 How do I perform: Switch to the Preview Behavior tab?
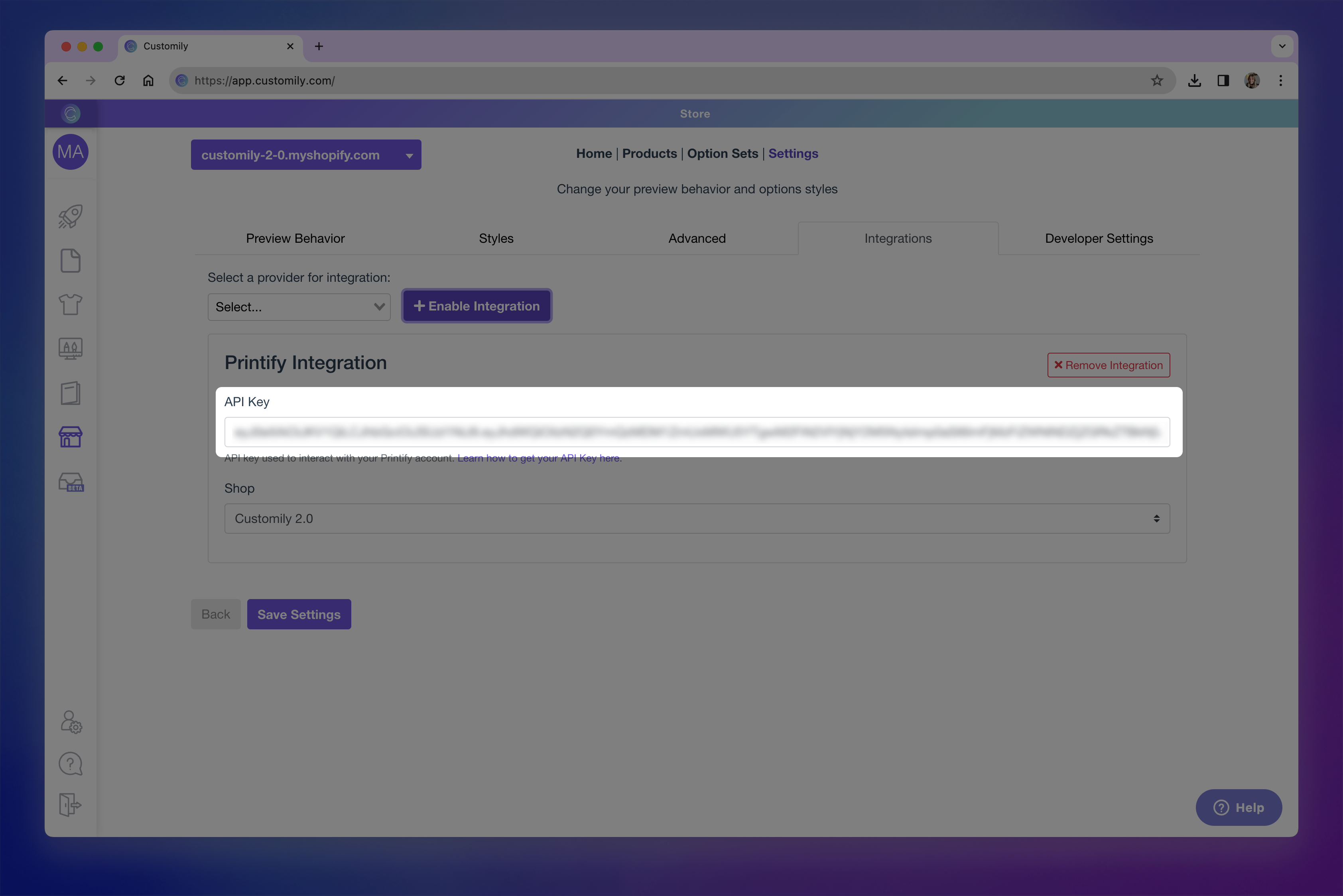tap(295, 238)
